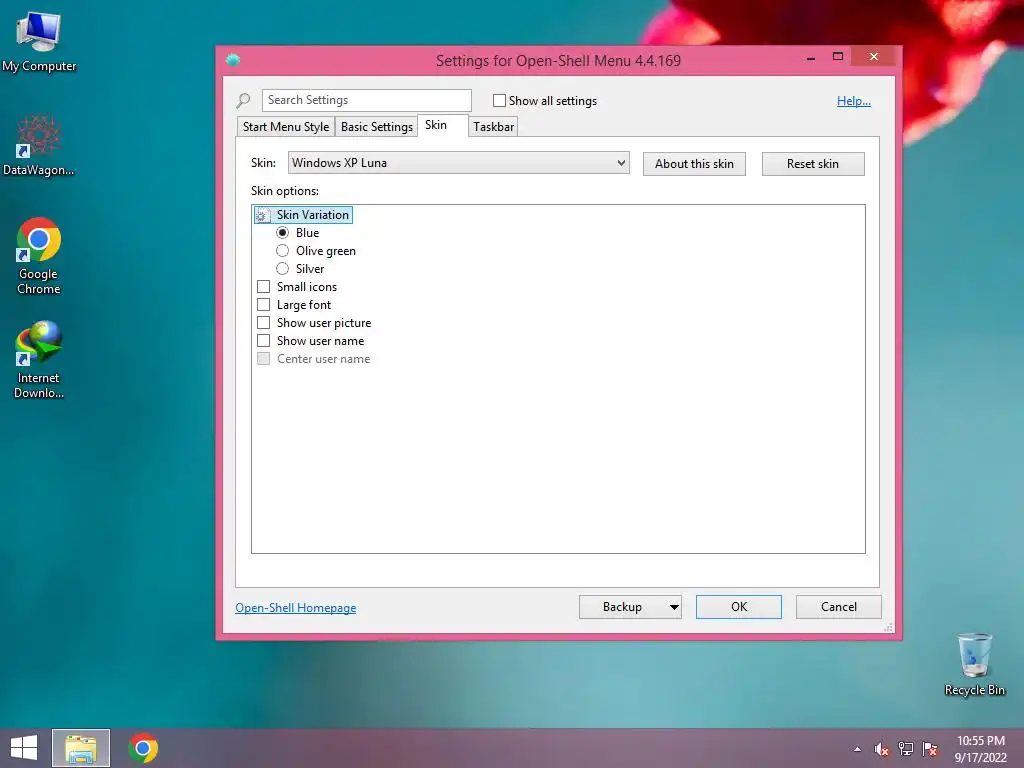
Task: Click the network tray icon
Action: [x=906, y=749]
